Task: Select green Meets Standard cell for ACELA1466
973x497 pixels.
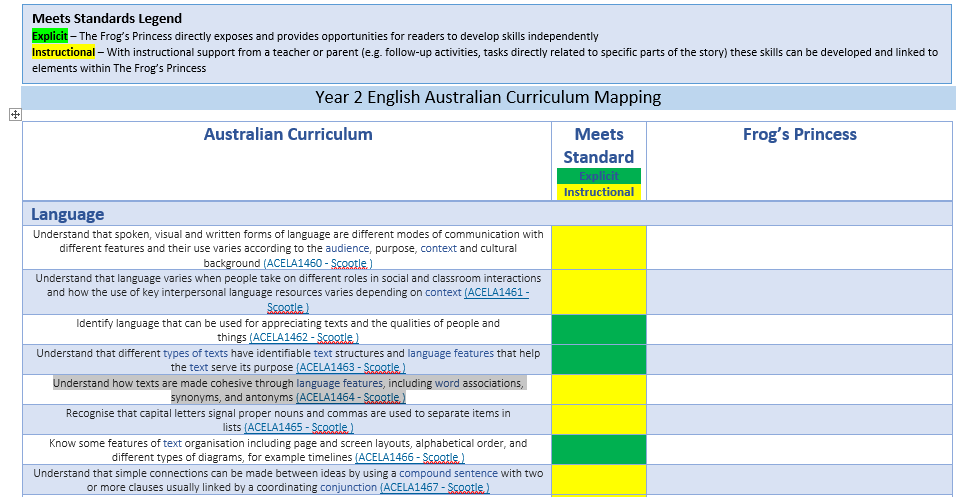Action: [x=599, y=450]
